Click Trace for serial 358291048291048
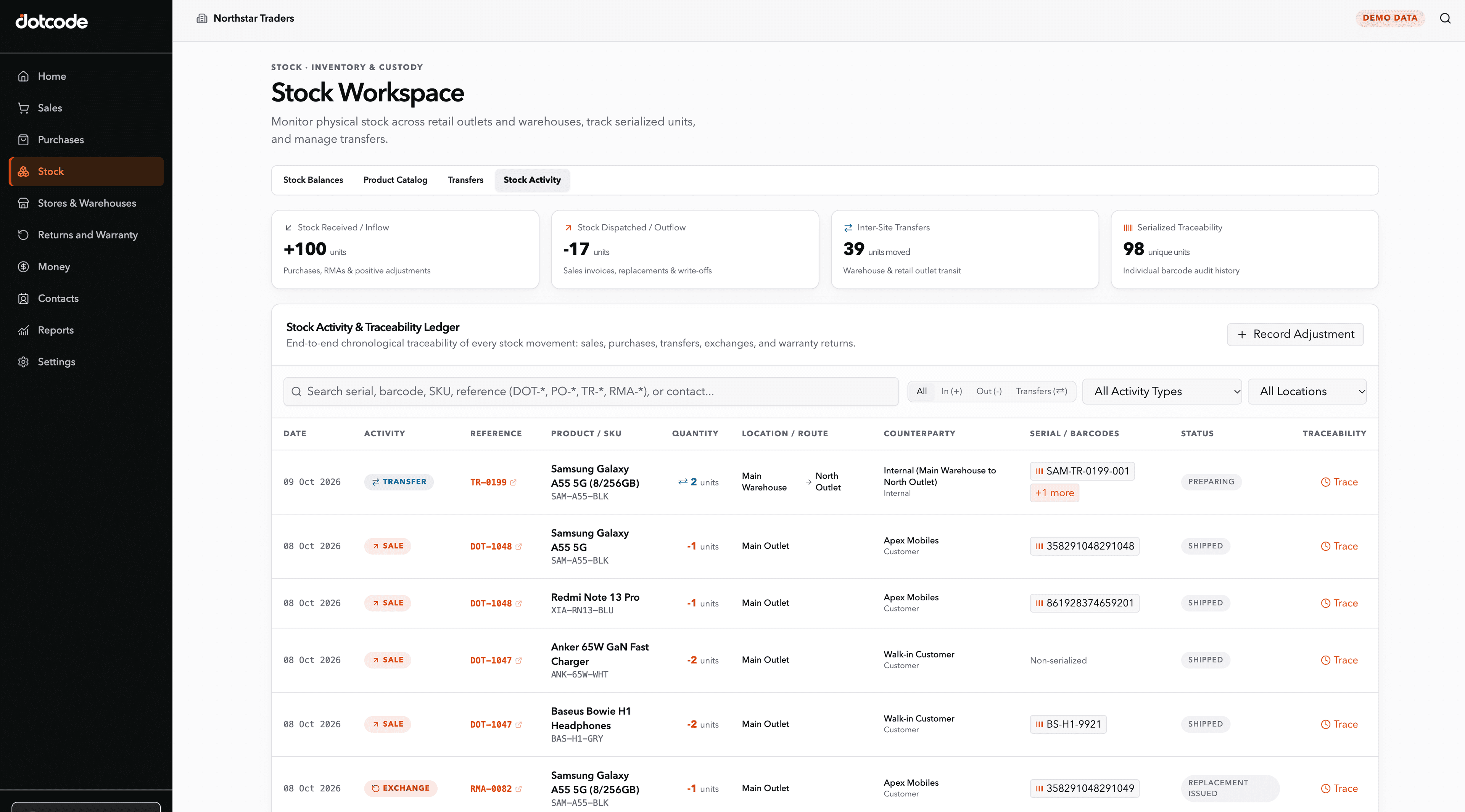The height and width of the screenshot is (812, 1465). pos(1339,547)
